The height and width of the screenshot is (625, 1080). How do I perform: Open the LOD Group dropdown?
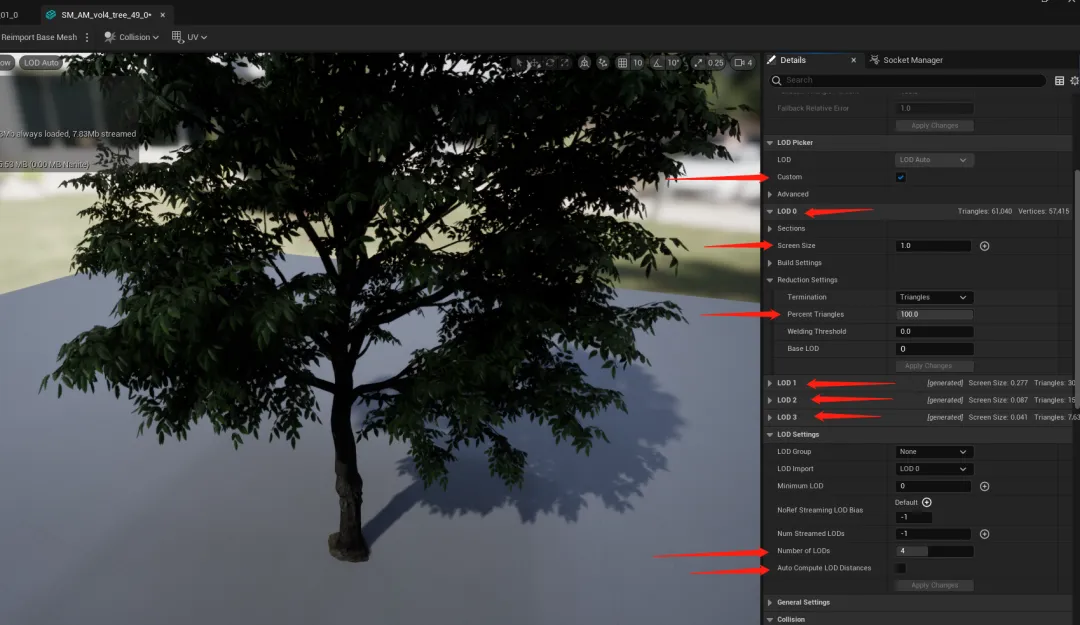pyautogui.click(x=934, y=452)
